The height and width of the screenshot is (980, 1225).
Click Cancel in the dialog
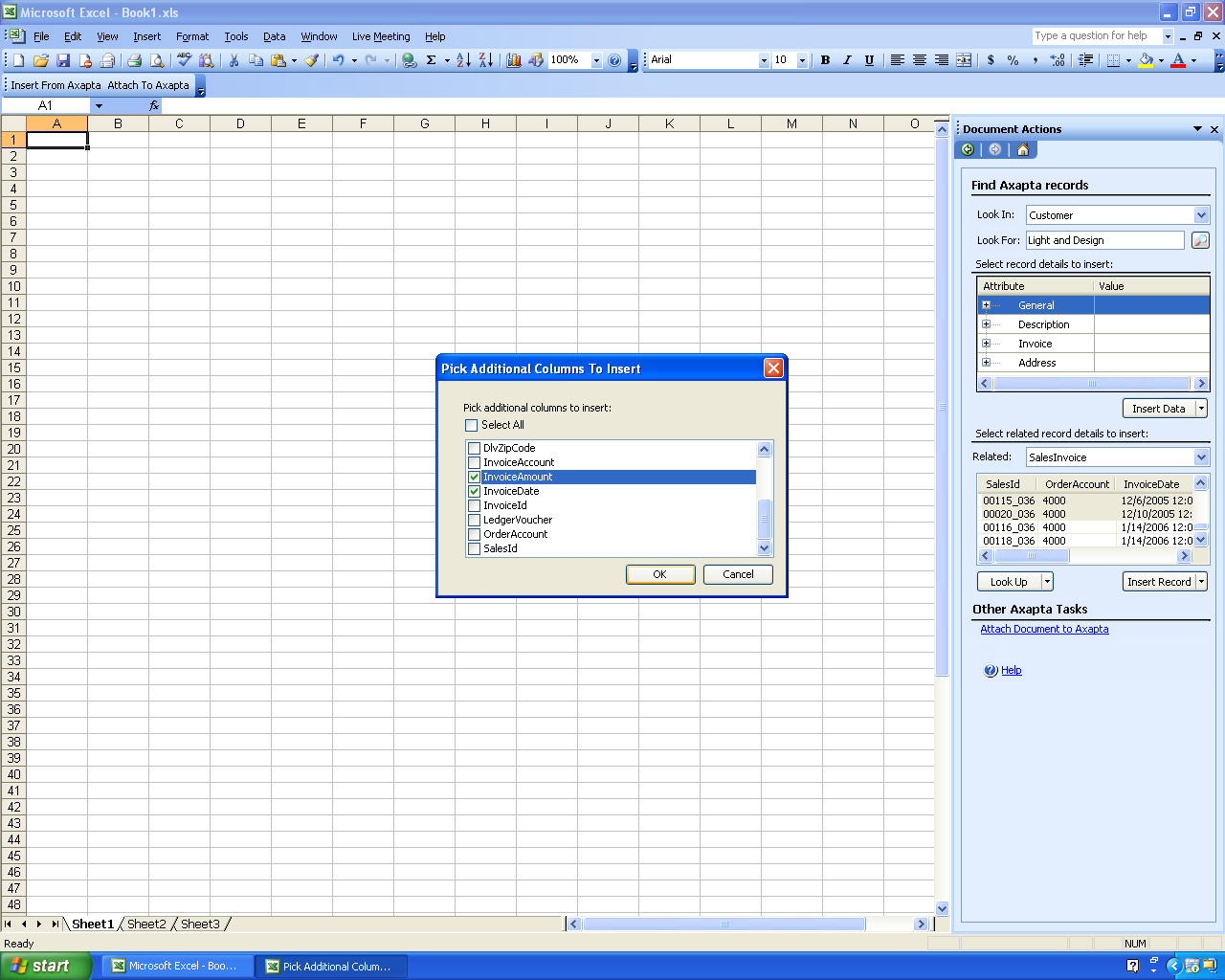coord(738,574)
